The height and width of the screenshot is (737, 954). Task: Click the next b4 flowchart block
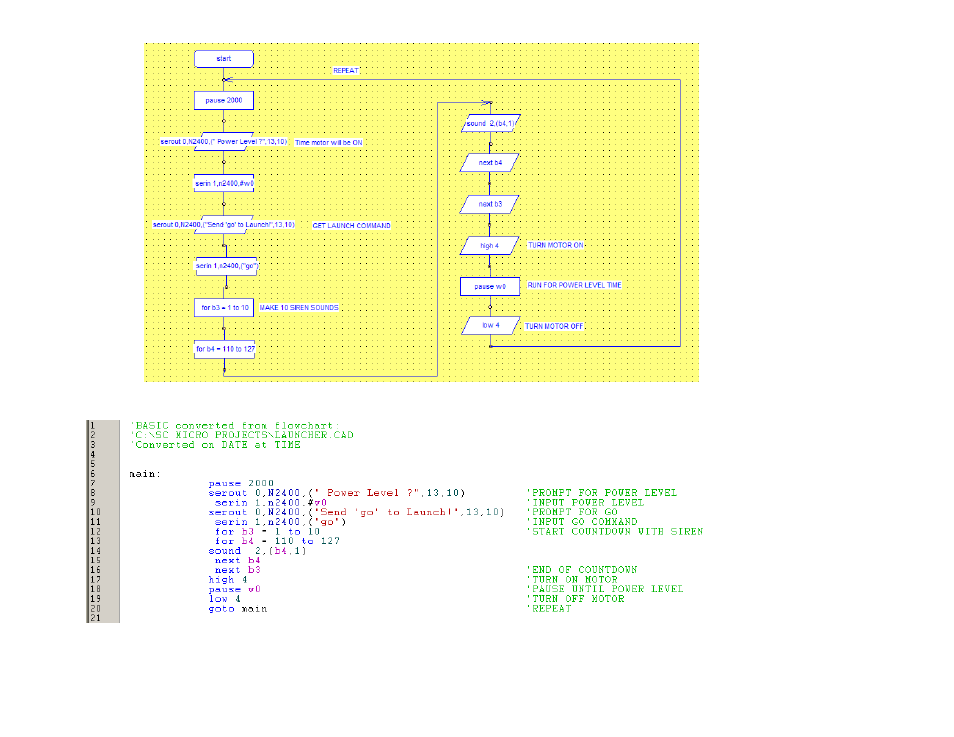[x=490, y=162]
